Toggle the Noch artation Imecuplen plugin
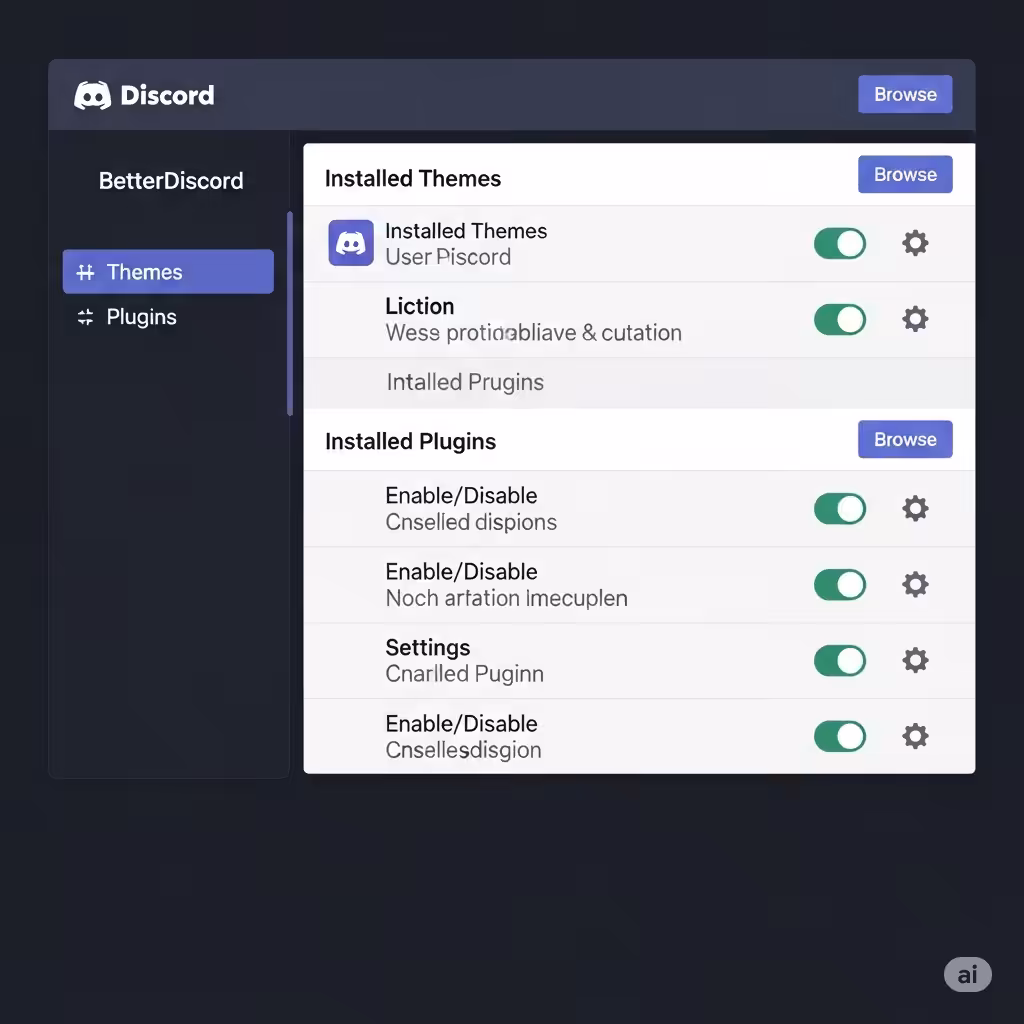Screen dimensions: 1024x1024 click(x=840, y=584)
